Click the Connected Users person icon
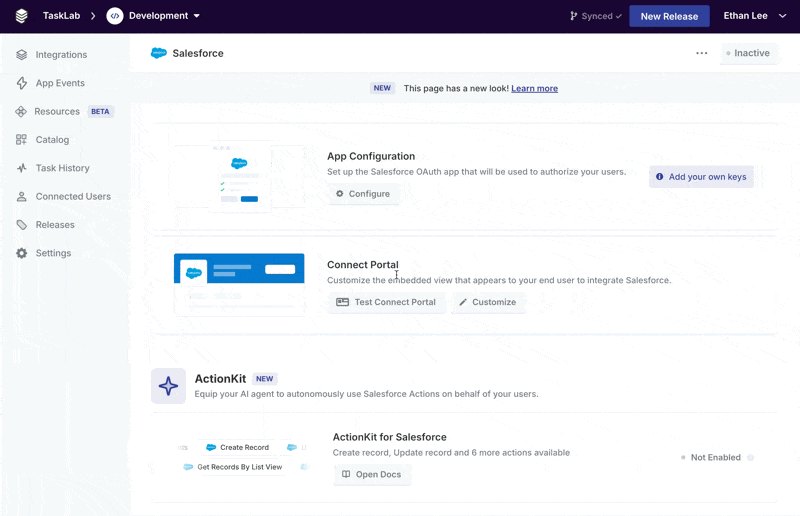The width and height of the screenshot is (800, 516). click(x=21, y=196)
